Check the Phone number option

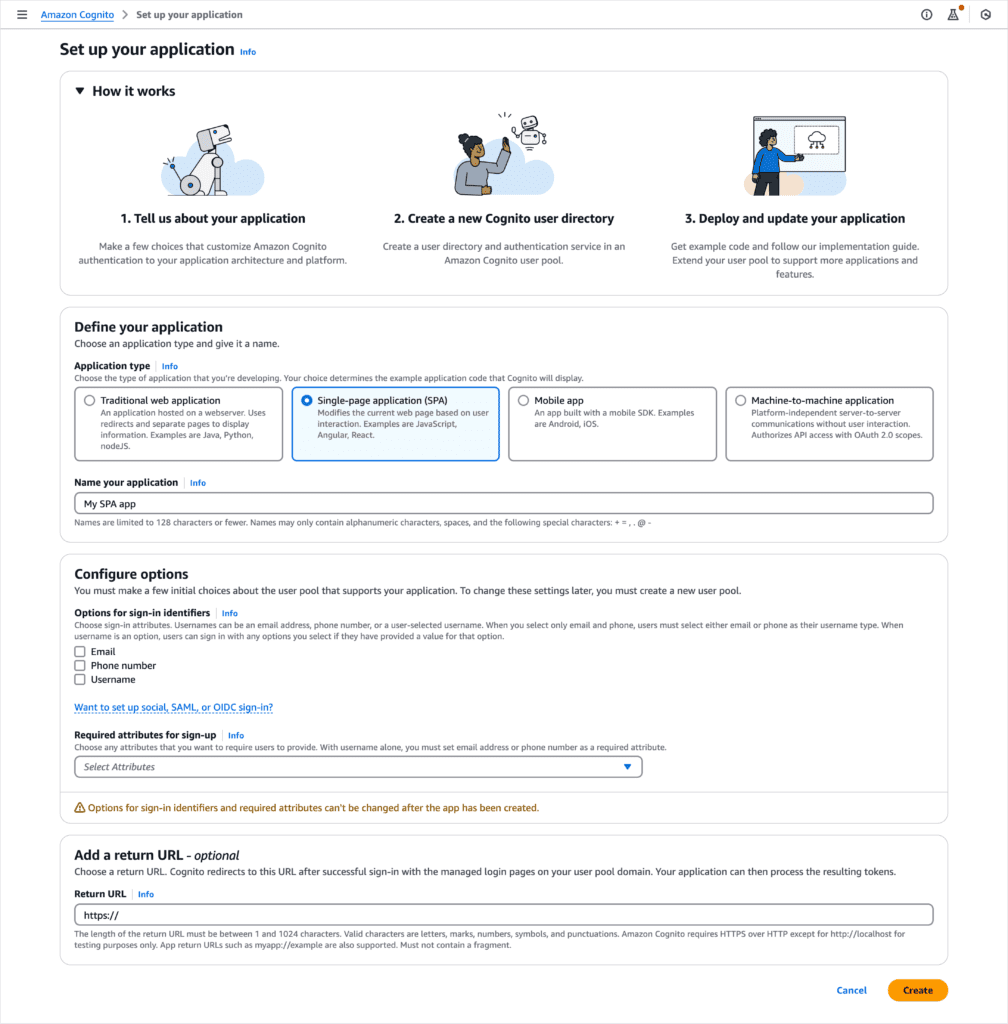pos(80,665)
